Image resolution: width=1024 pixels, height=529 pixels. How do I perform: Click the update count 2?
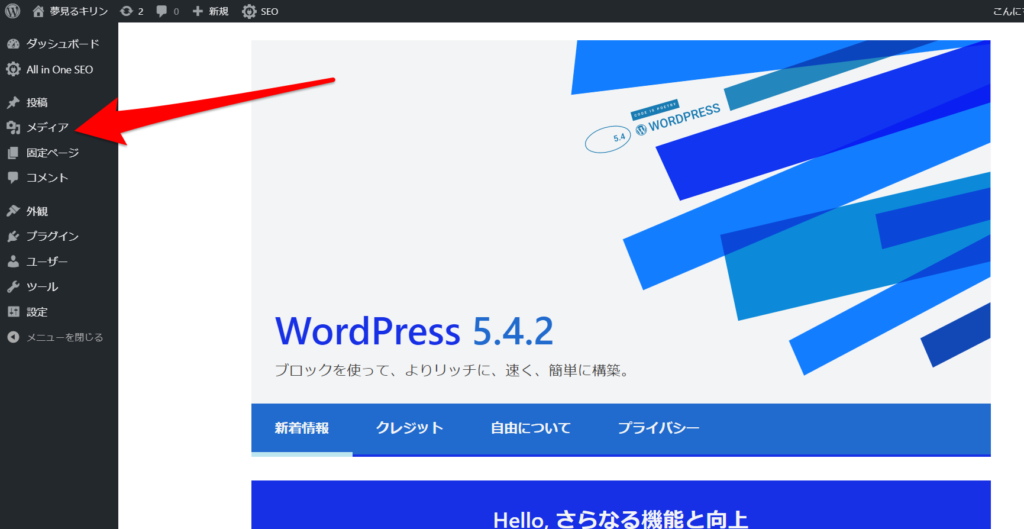click(140, 12)
